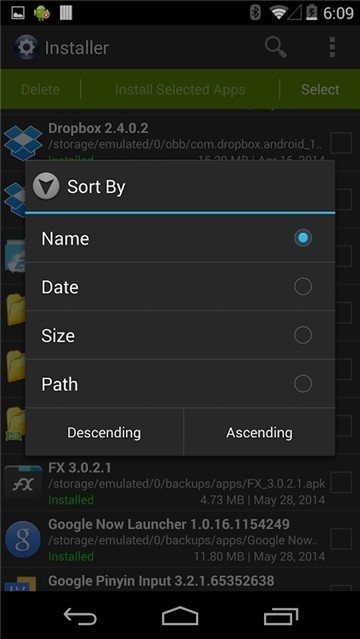Tap the Android back navigation button

point(80,617)
